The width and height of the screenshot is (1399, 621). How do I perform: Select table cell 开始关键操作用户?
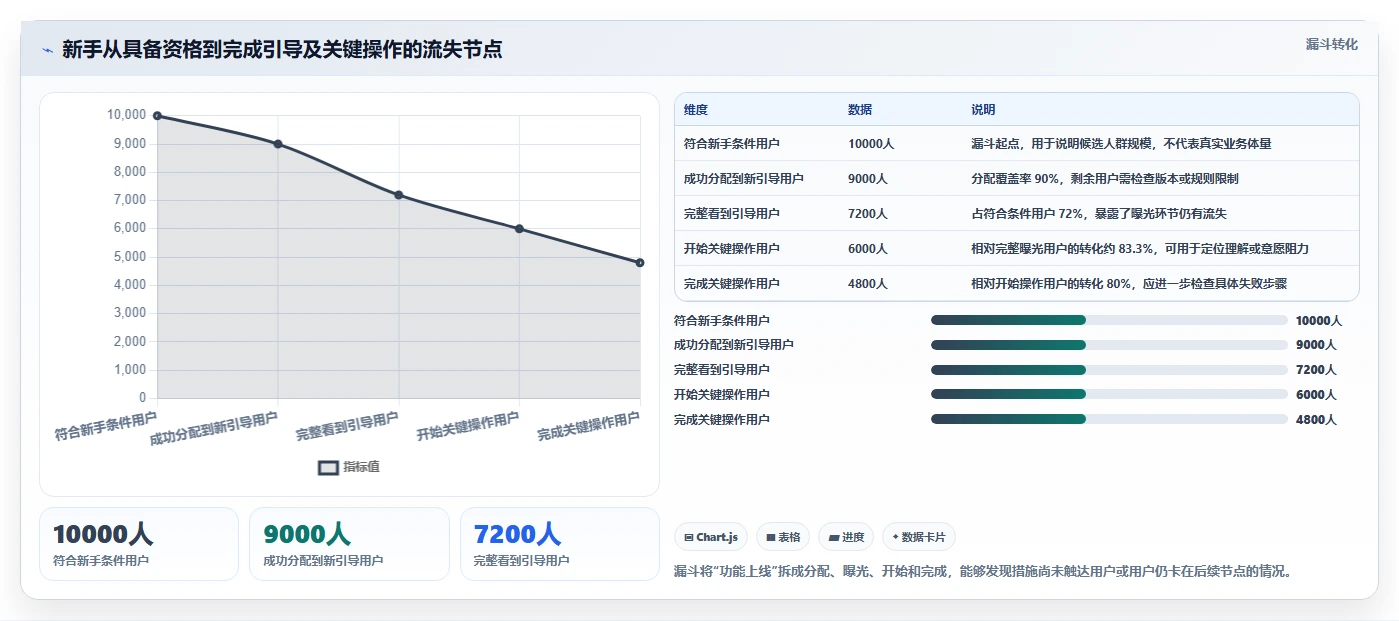732,249
